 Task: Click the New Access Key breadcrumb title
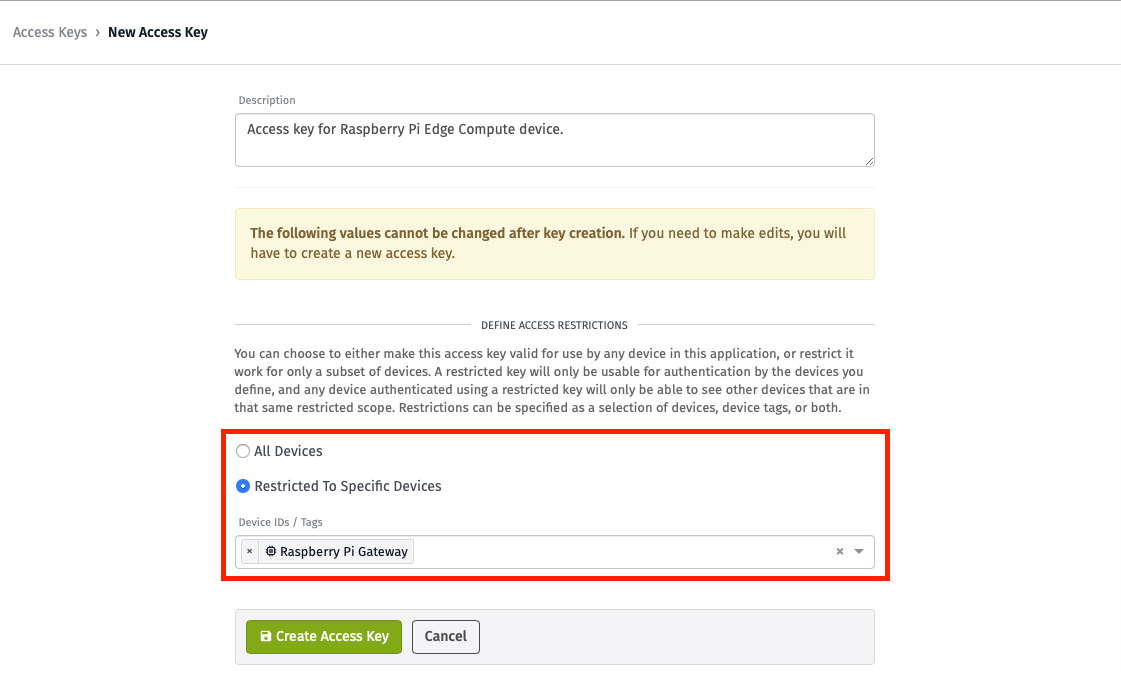coord(158,32)
